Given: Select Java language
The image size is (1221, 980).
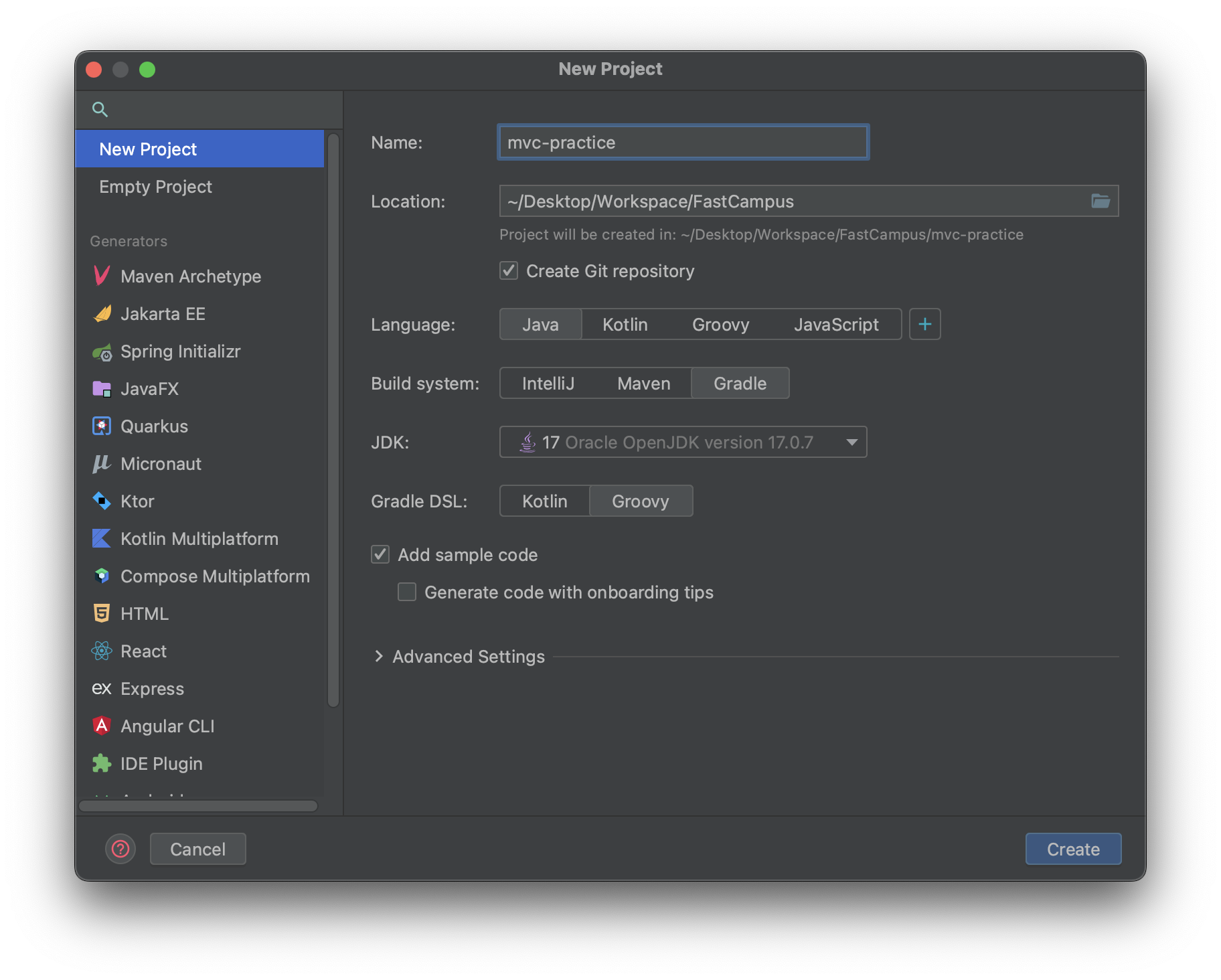Looking at the screenshot, I should click(x=541, y=324).
